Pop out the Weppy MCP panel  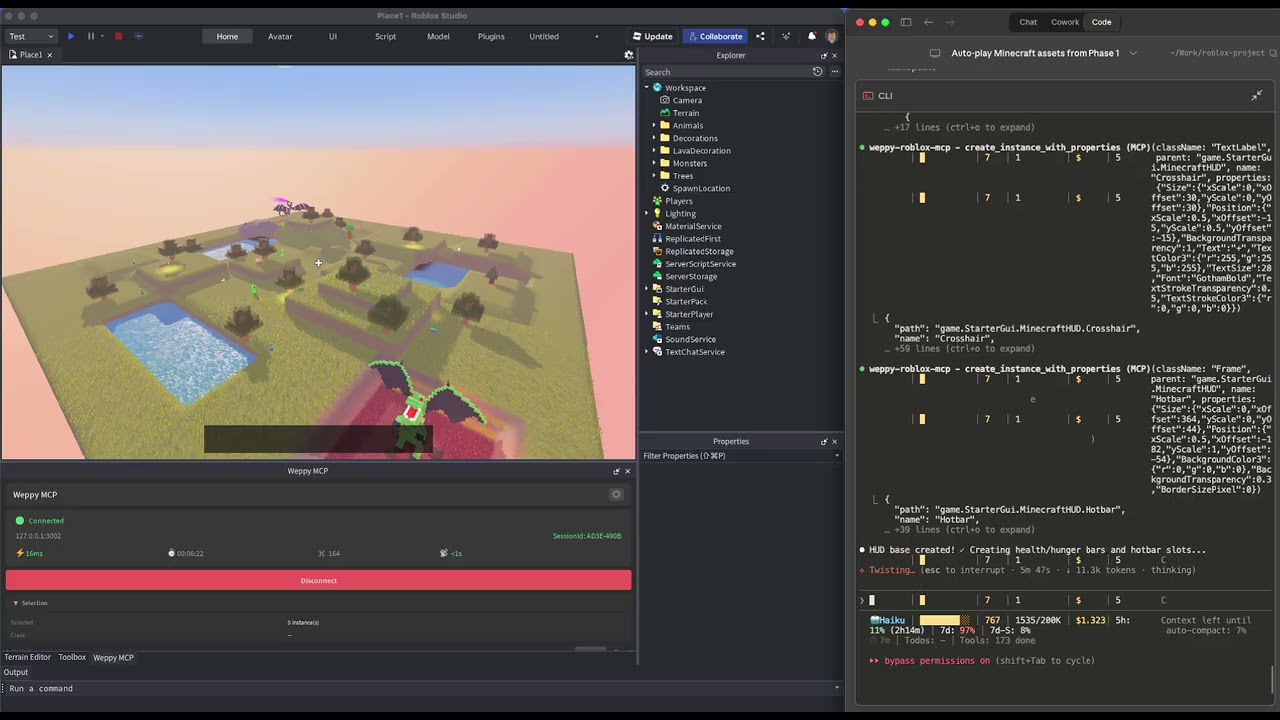[x=616, y=470]
